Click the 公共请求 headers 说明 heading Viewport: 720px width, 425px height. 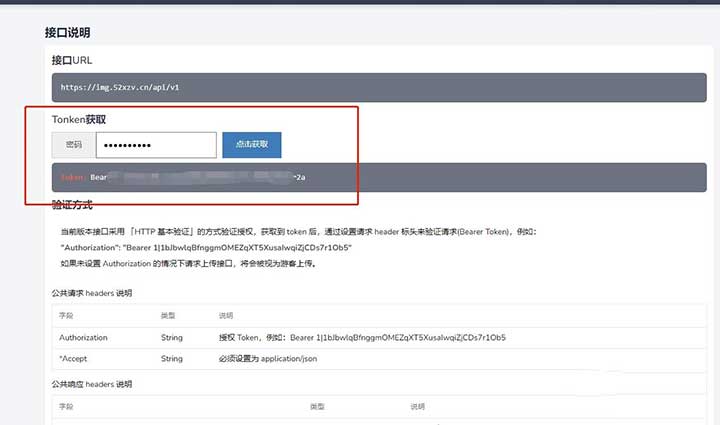[92, 293]
